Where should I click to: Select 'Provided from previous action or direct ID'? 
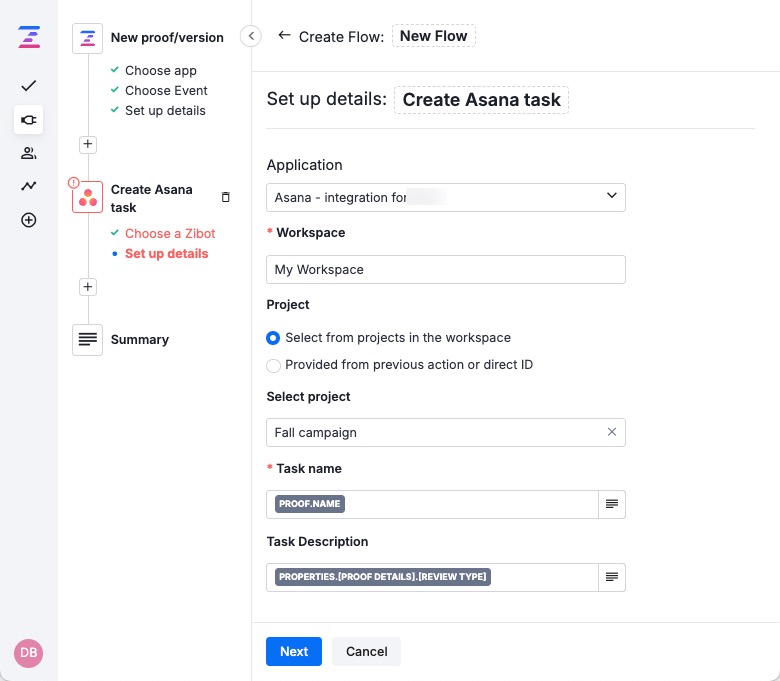(273, 366)
